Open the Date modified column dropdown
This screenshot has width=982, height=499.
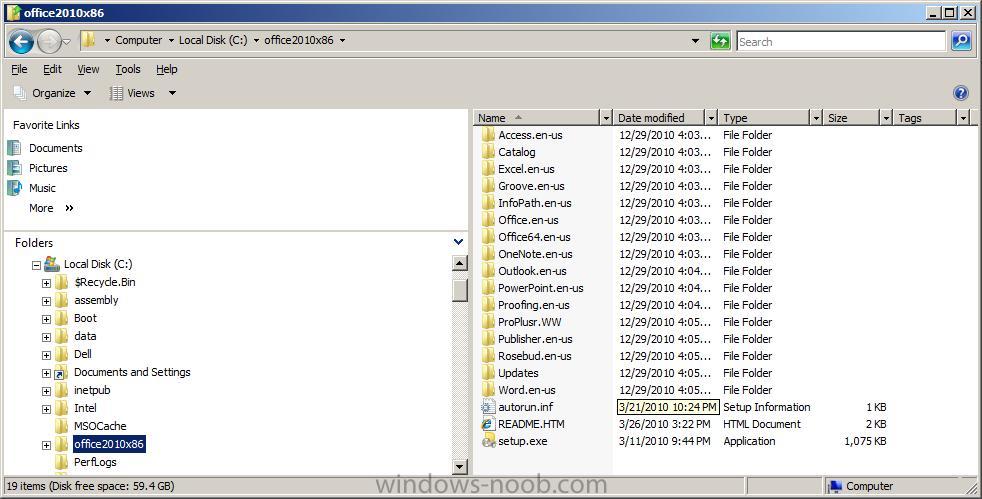(x=711, y=118)
